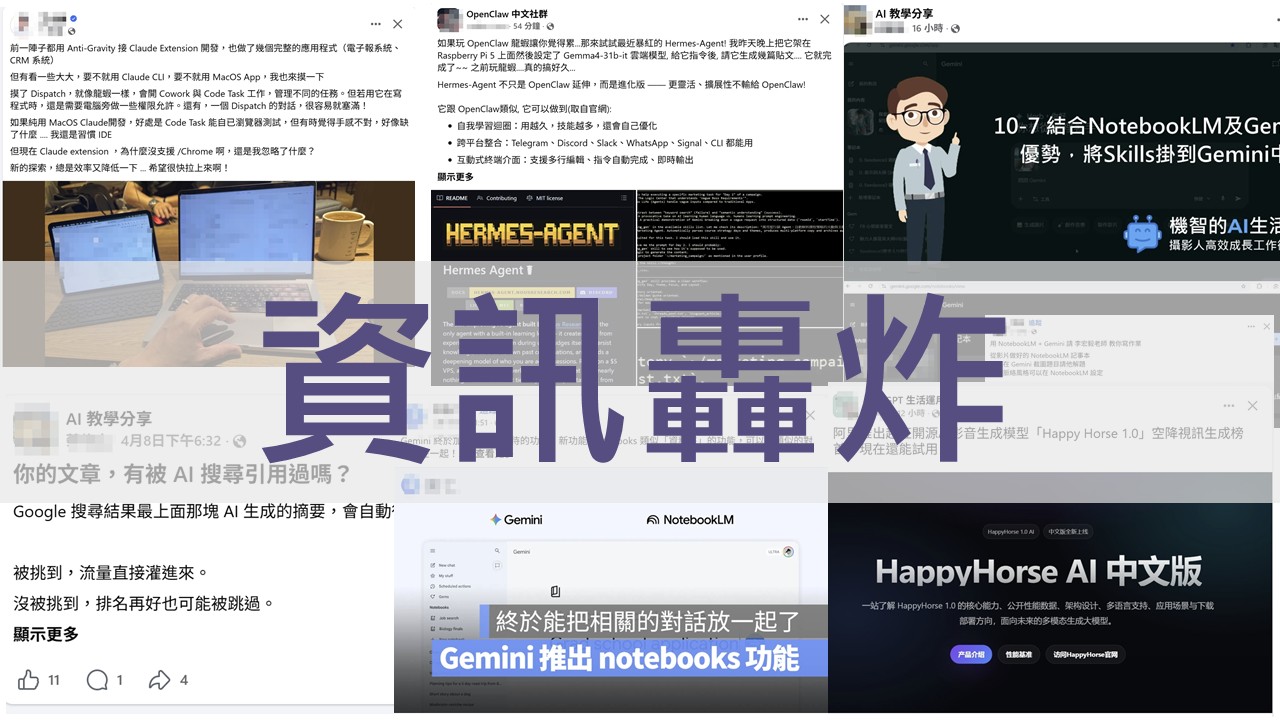Click the search icon in Gemini mockup sidebar
Viewport: 1280px width, 720px height.
[497, 551]
